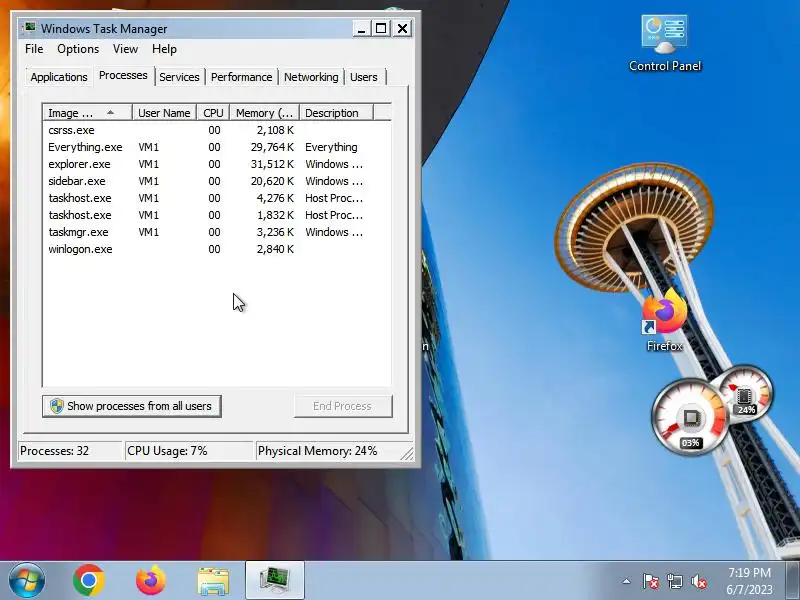Select the explorer.exe process row
The image size is (800, 600).
tap(217, 164)
